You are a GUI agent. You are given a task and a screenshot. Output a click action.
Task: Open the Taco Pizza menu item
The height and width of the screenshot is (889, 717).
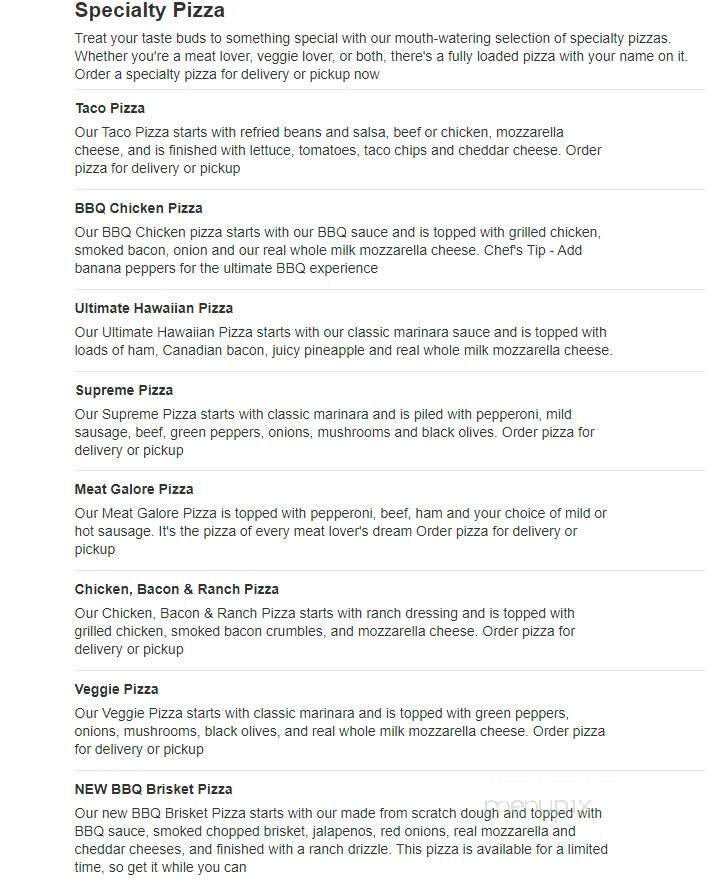pos(110,108)
